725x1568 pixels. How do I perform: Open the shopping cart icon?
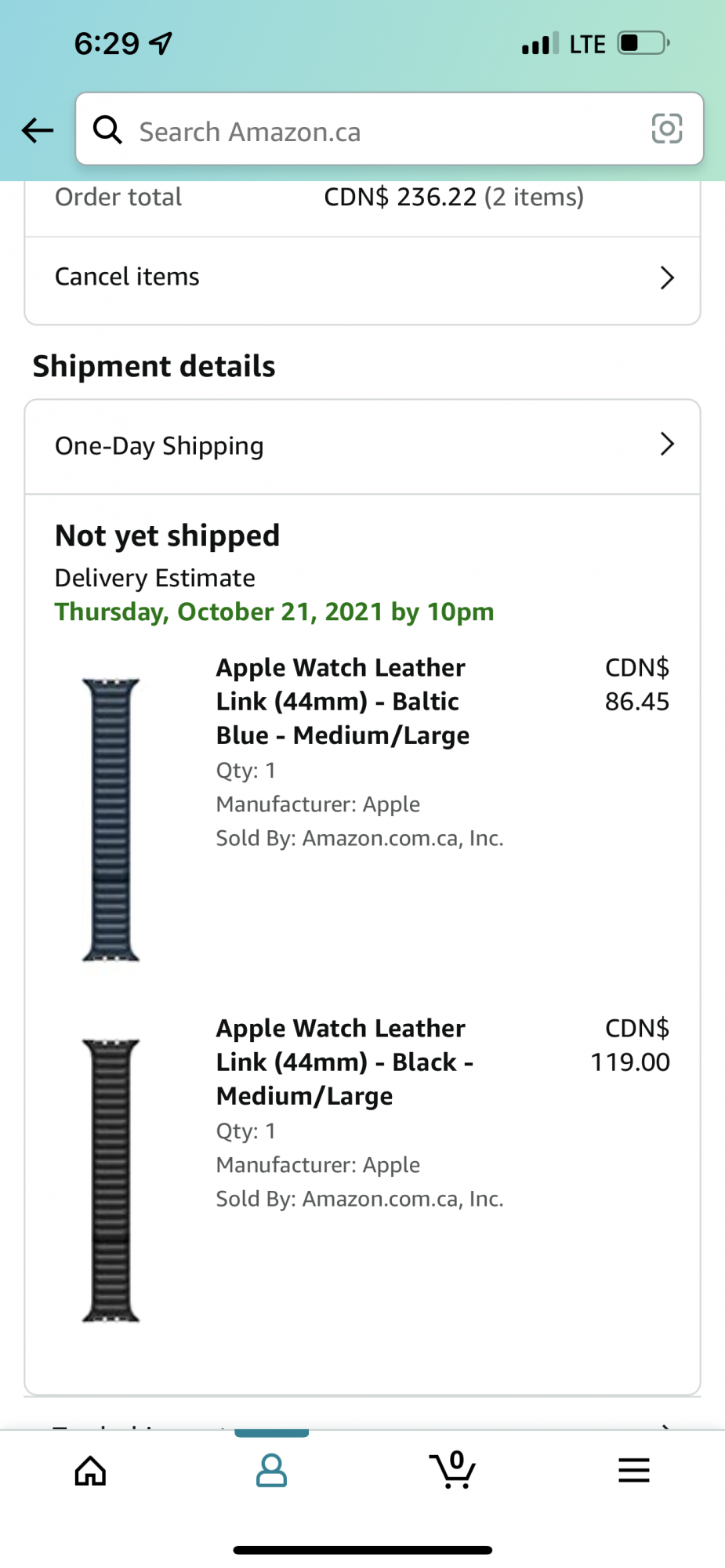[x=453, y=1471]
